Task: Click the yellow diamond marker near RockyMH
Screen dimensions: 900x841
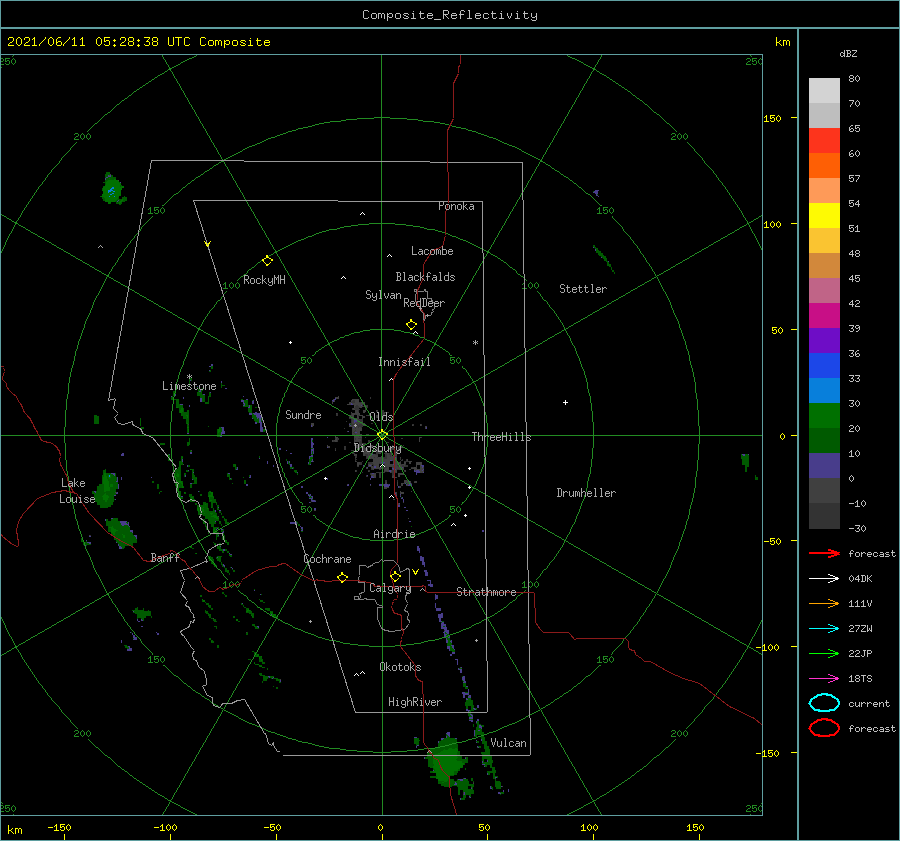Action: point(267,261)
